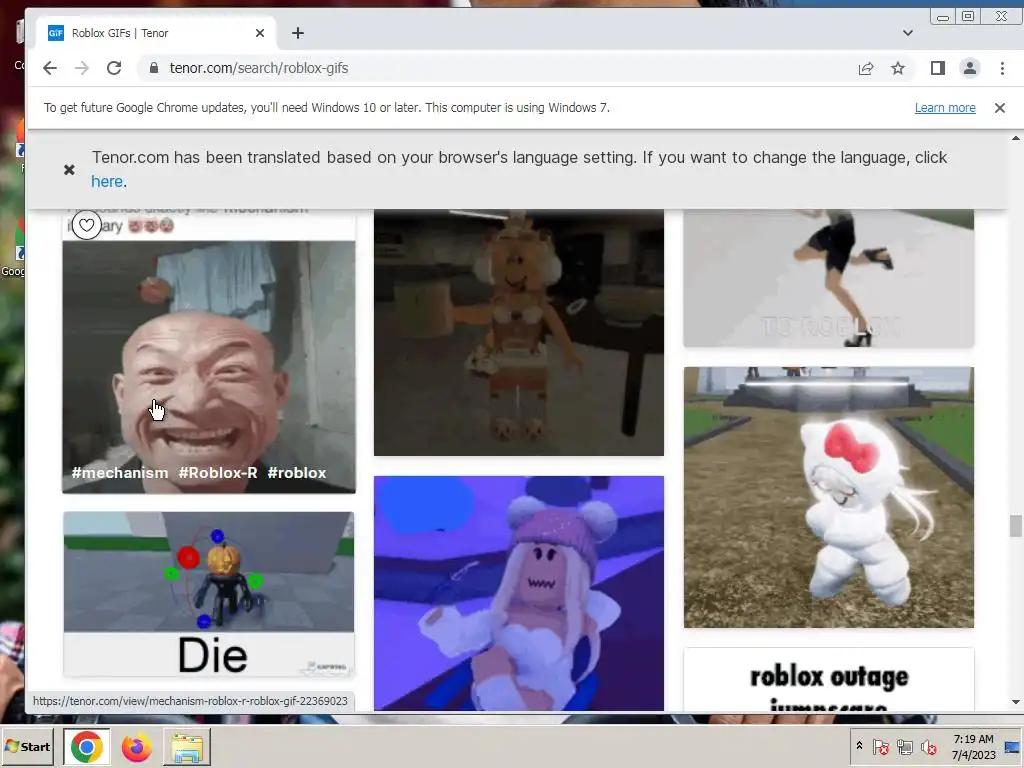This screenshot has width=1024, height=768.
Task: Click the scrollbar down arrow
Action: (x=1016, y=702)
